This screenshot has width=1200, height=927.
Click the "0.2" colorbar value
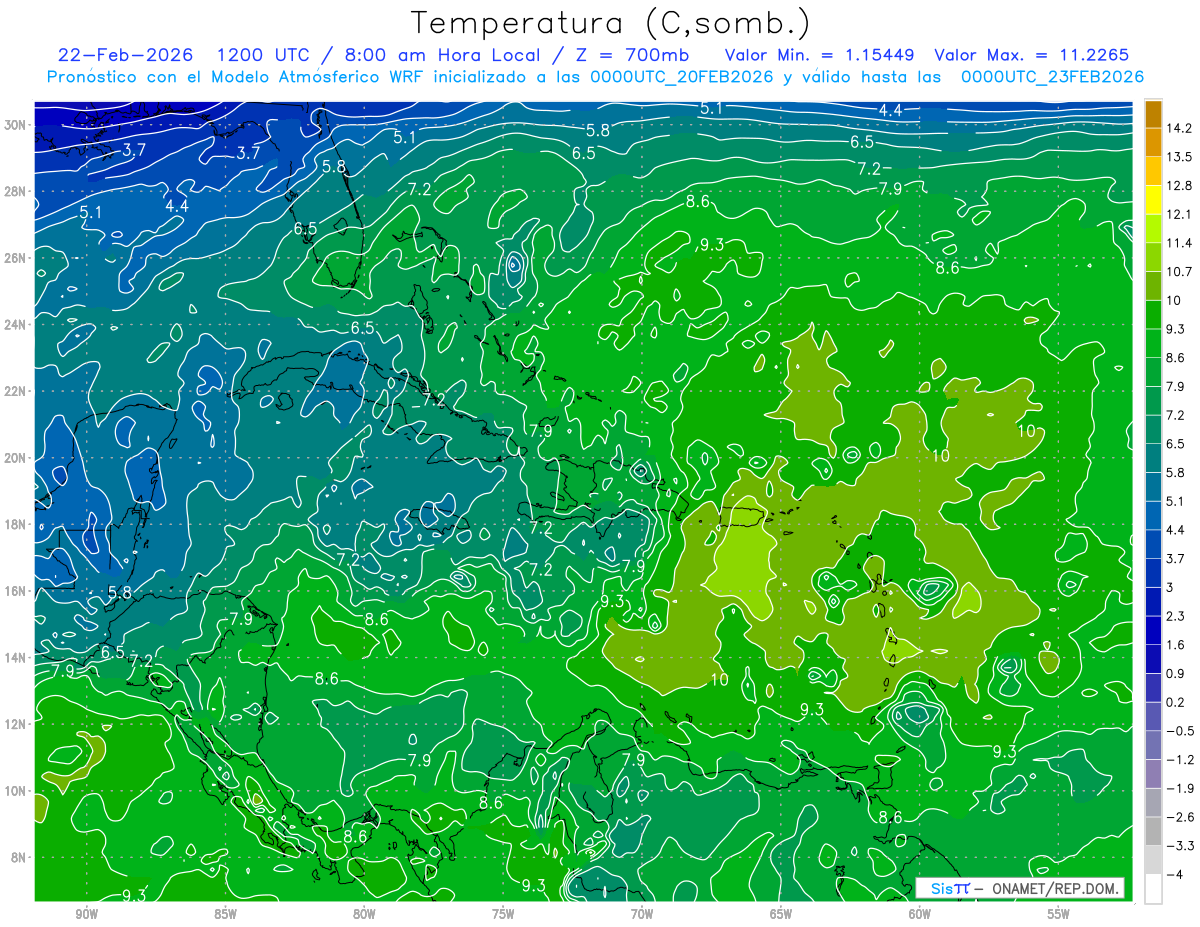(1177, 702)
